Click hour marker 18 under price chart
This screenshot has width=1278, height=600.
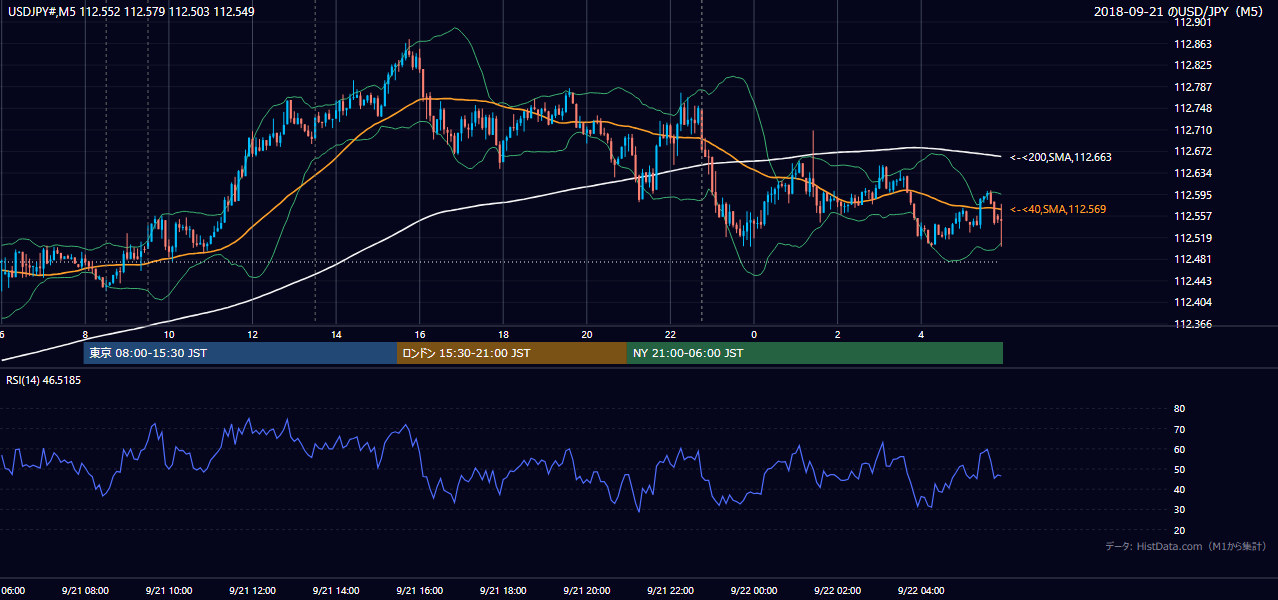tap(503, 335)
